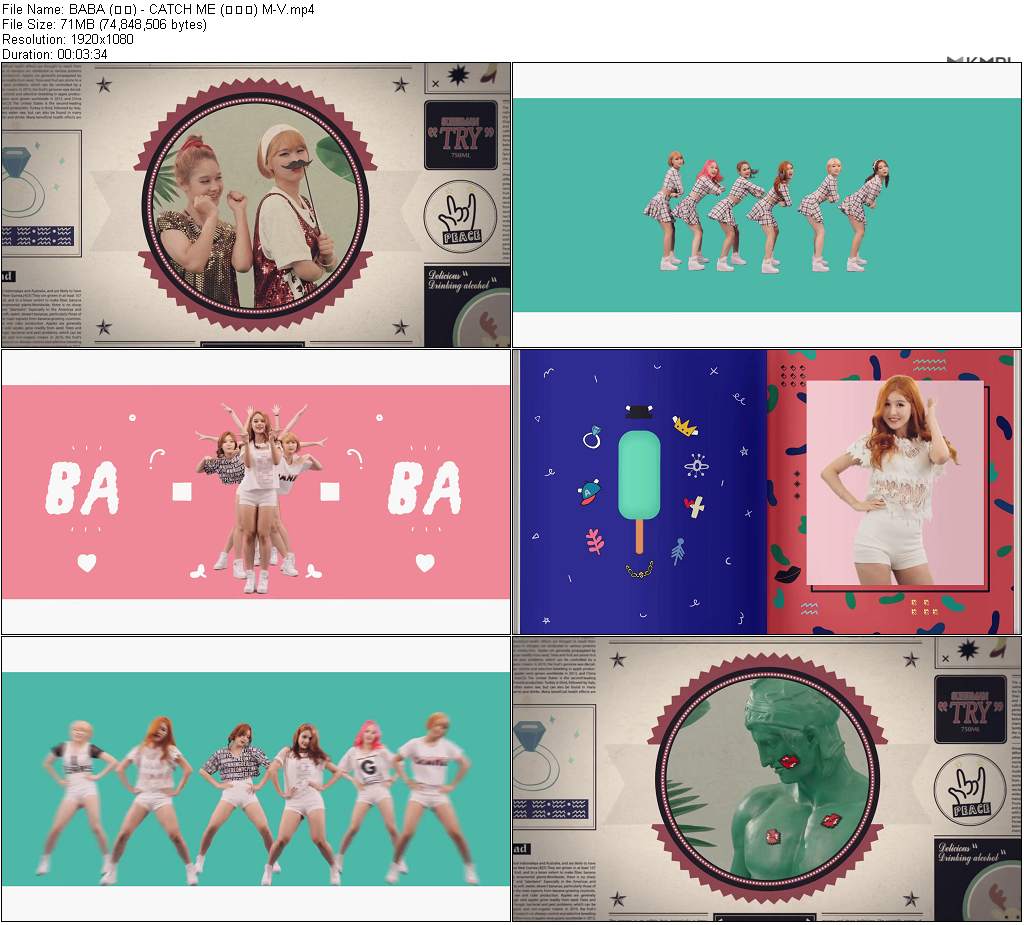Image resolution: width=1024 pixels, height=925 pixels.
Task: Open the blurry six-dancer teal thumbnail
Action: click(256, 778)
